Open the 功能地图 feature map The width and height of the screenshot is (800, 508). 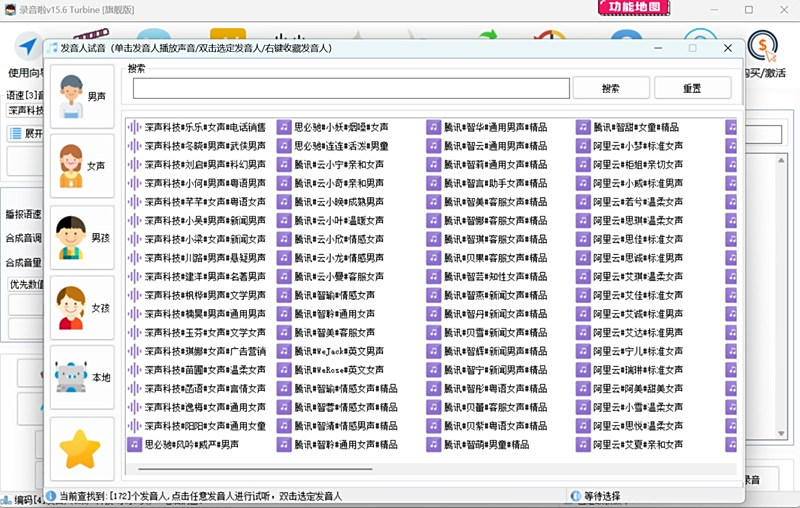pos(635,8)
